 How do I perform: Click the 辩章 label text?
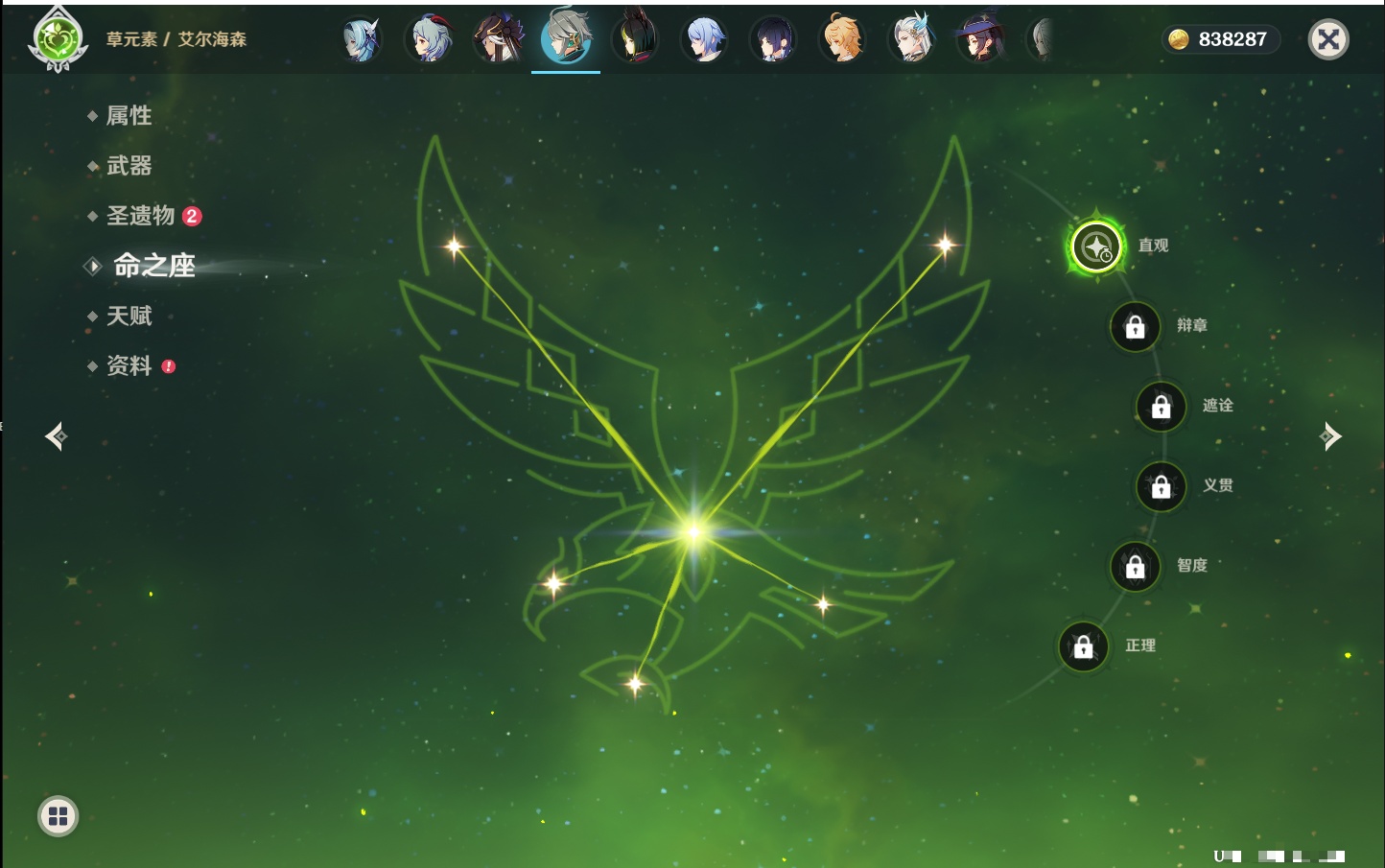(1192, 325)
